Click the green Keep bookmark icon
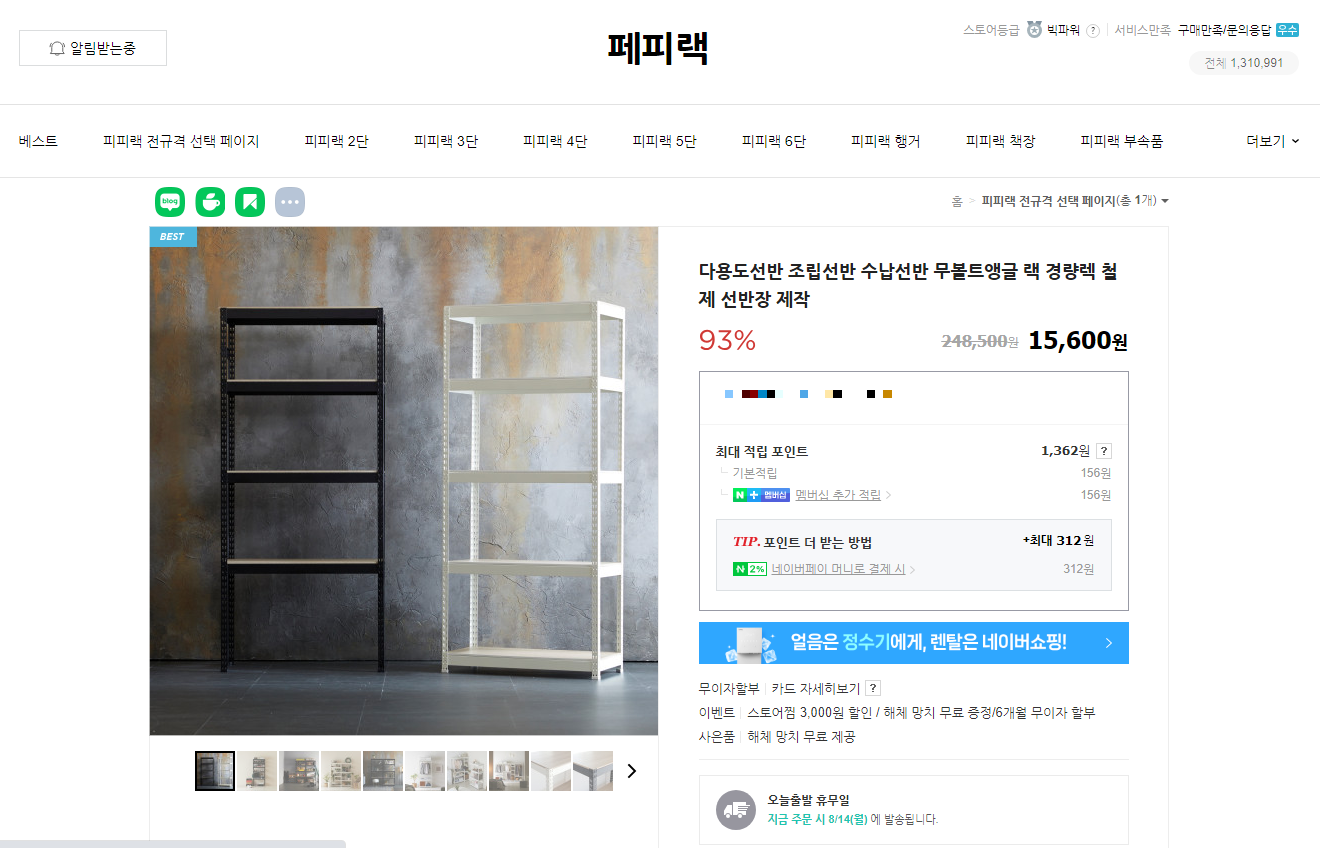Screen dimensions: 1320x848 pos(250,202)
